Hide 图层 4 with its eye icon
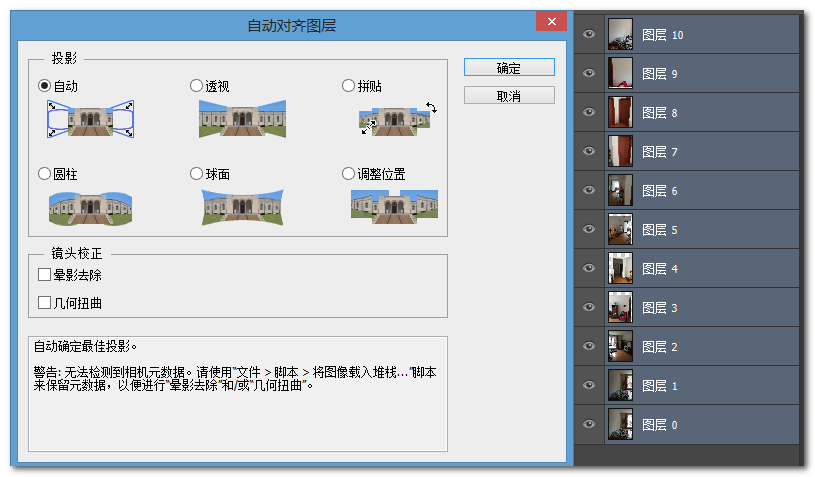The height and width of the screenshot is (477, 815). pos(589,268)
